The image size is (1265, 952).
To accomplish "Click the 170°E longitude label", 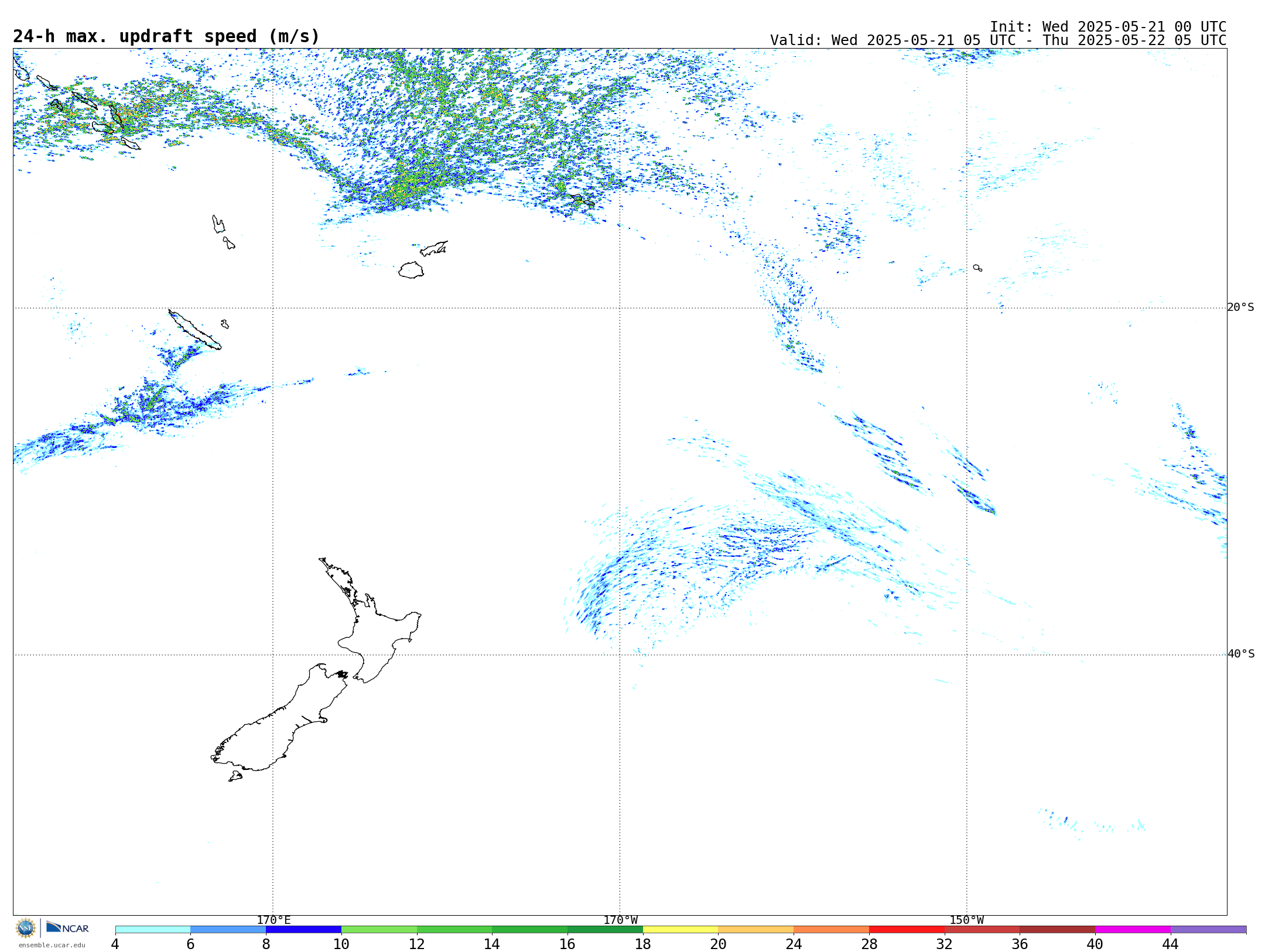I will coord(273,920).
